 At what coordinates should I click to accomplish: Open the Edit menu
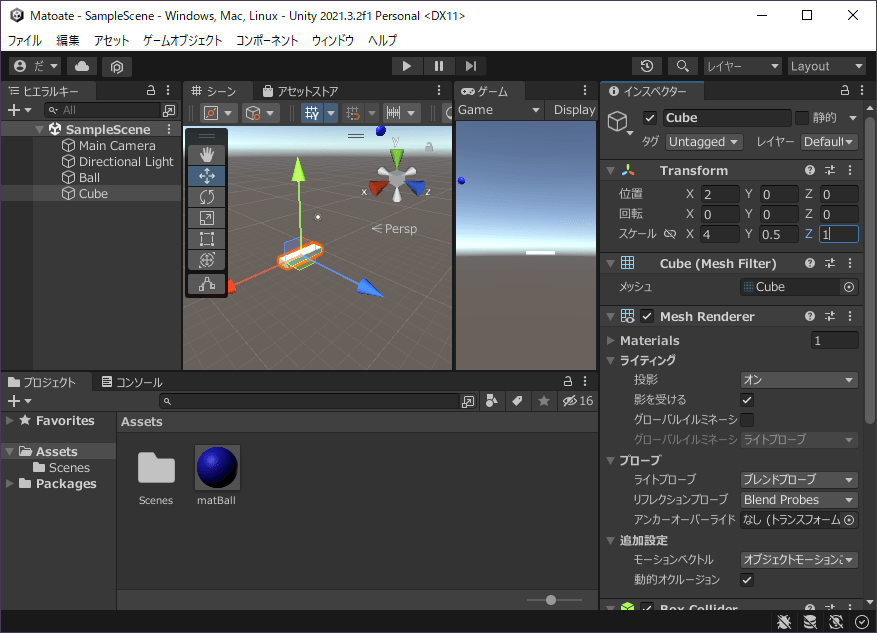(x=68, y=40)
